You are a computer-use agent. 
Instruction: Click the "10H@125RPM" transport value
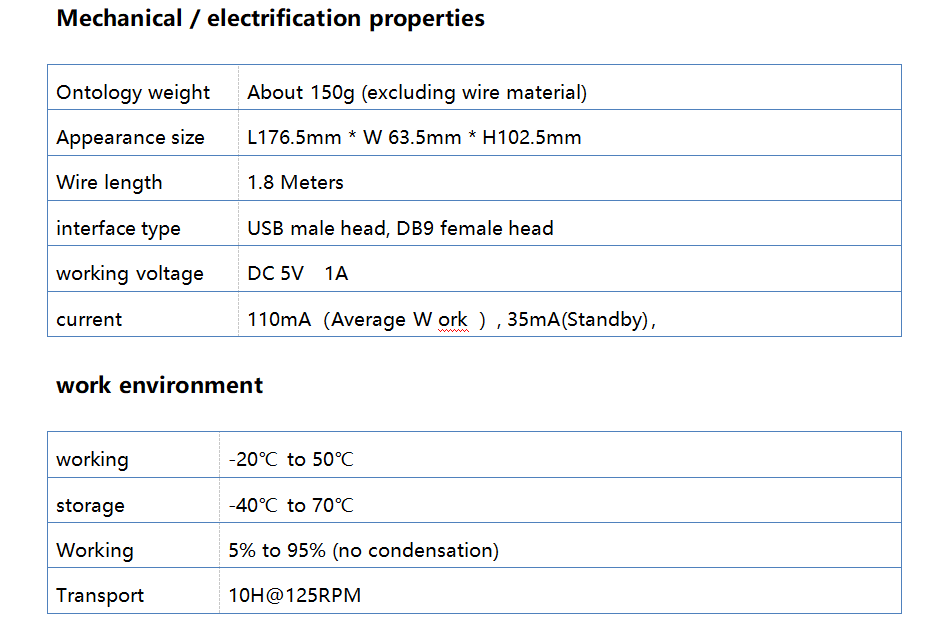coord(294,596)
